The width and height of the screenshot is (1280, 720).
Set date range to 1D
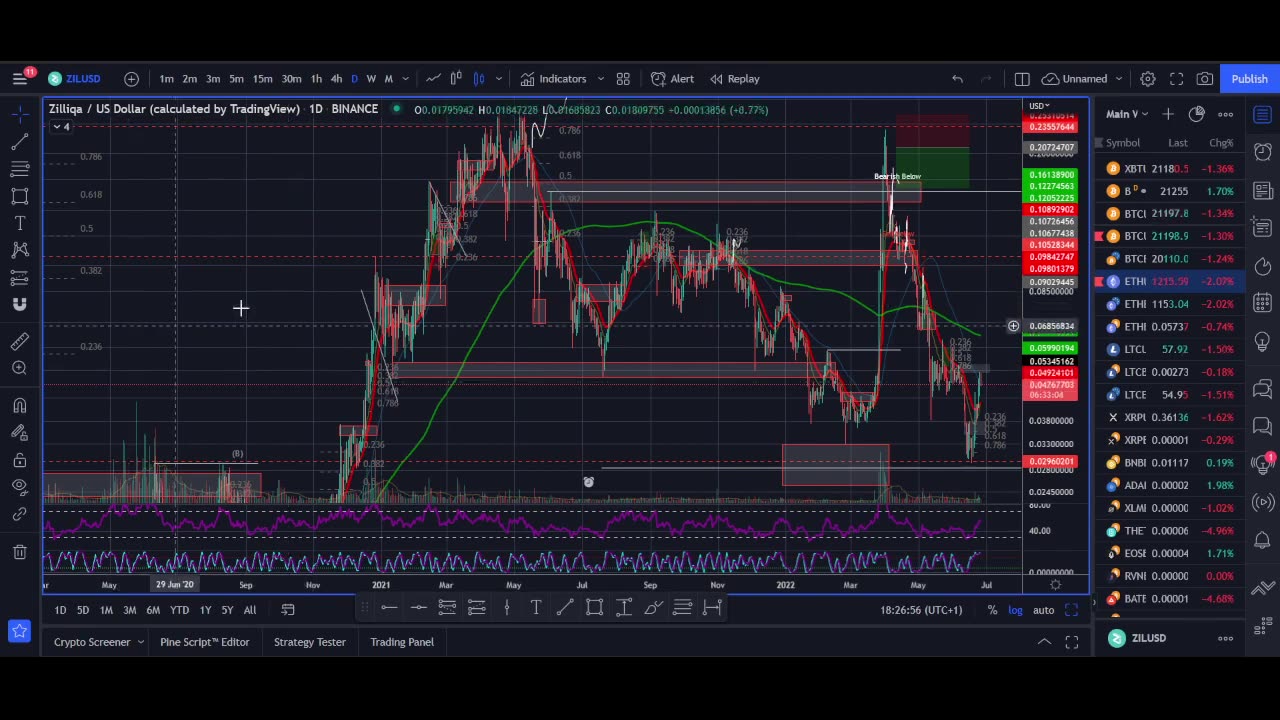tap(60, 610)
